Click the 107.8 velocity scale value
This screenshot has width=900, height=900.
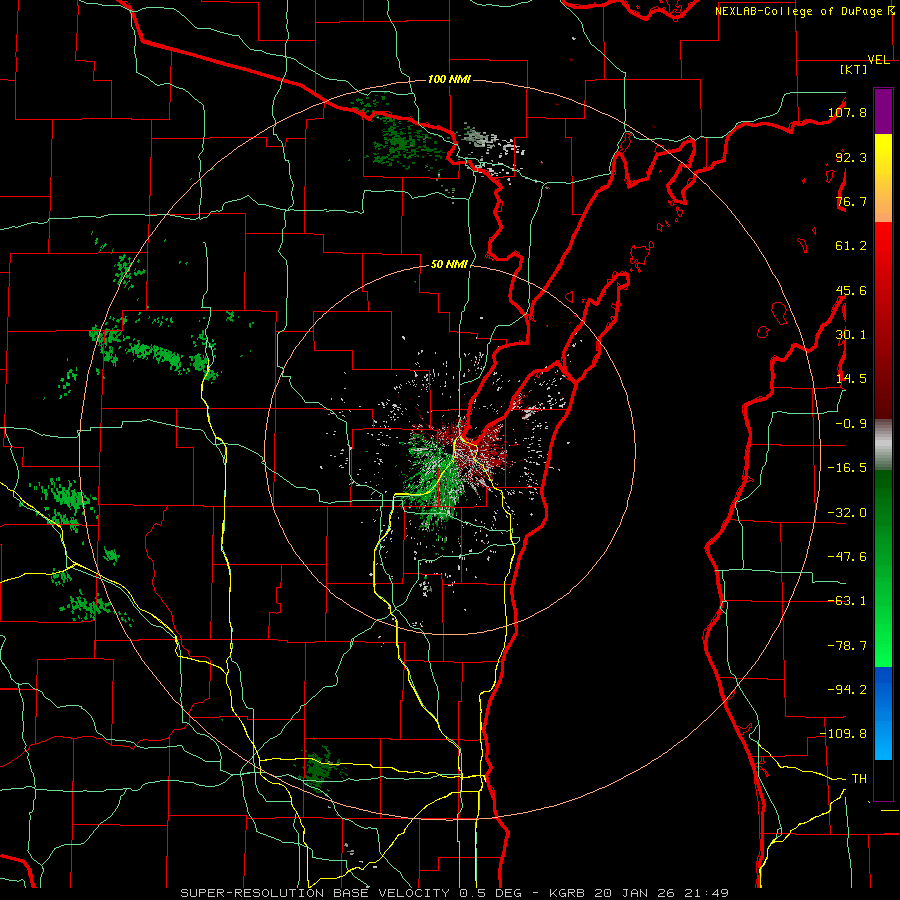point(848,112)
